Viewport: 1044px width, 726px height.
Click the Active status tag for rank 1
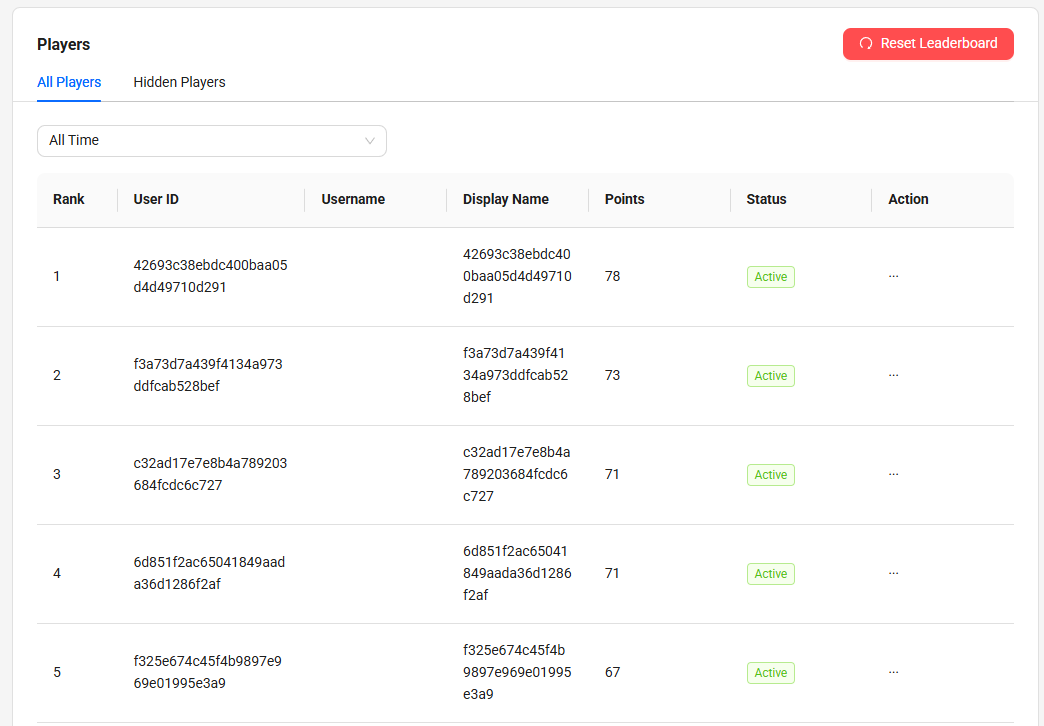click(x=771, y=277)
